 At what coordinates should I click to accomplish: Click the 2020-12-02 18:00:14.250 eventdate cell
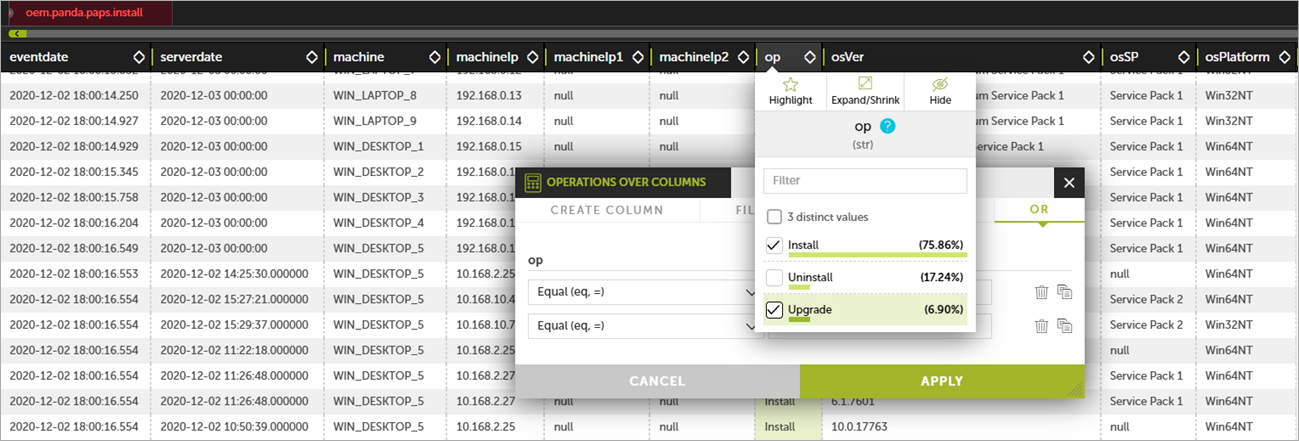74,95
